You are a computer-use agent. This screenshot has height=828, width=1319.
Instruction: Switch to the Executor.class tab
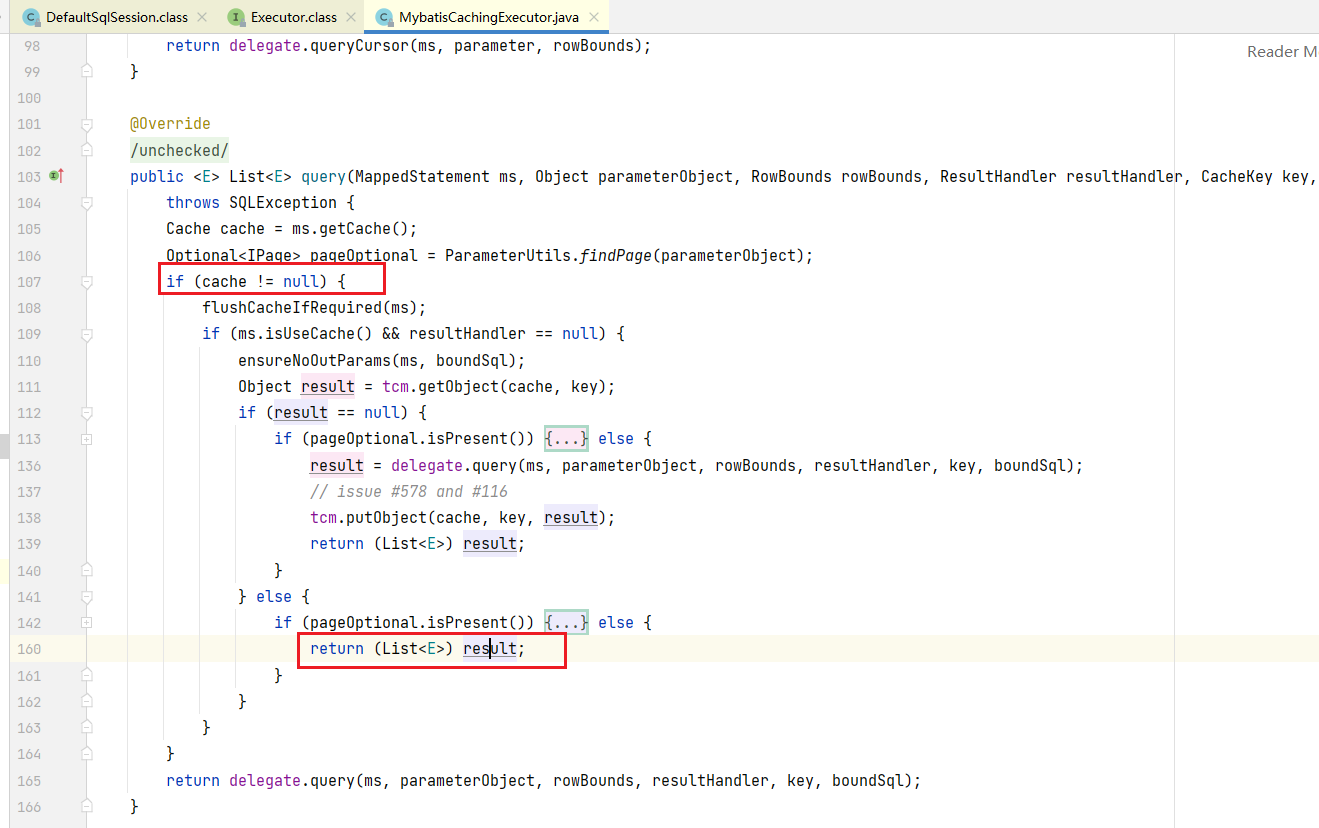click(x=293, y=17)
